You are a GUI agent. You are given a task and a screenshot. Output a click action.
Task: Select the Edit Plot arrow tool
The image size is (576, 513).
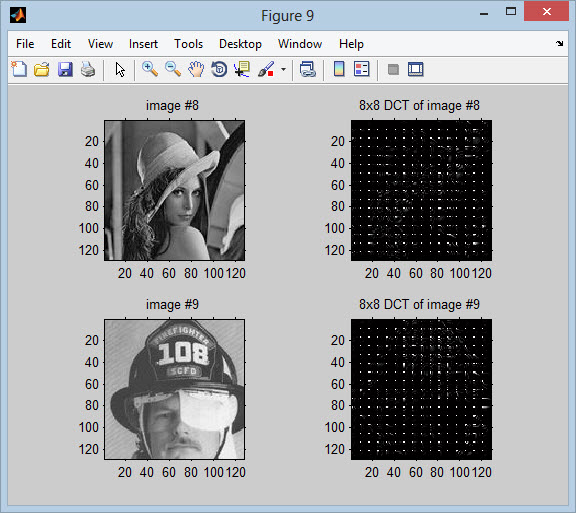coord(120,69)
